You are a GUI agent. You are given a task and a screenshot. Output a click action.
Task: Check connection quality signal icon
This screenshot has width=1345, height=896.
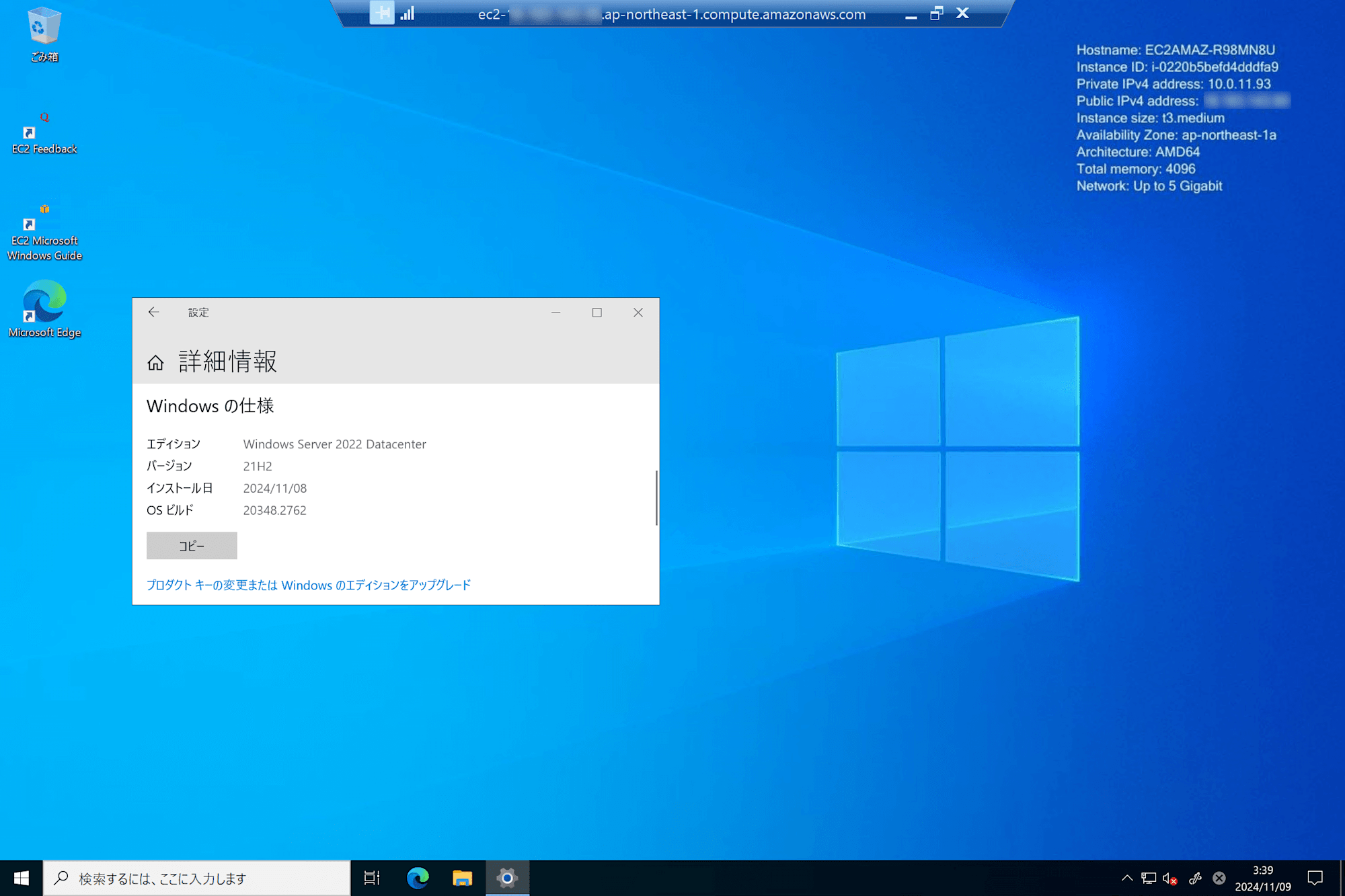408,13
